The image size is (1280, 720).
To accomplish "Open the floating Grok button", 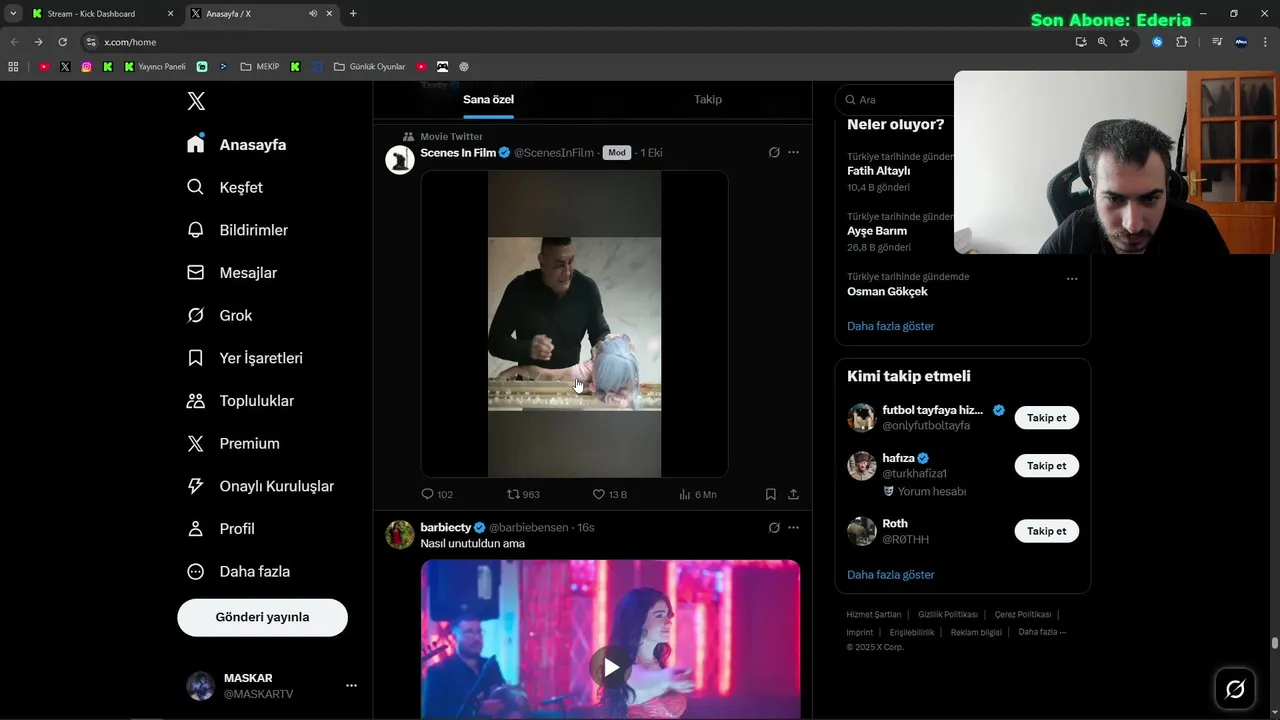I will (x=1235, y=688).
